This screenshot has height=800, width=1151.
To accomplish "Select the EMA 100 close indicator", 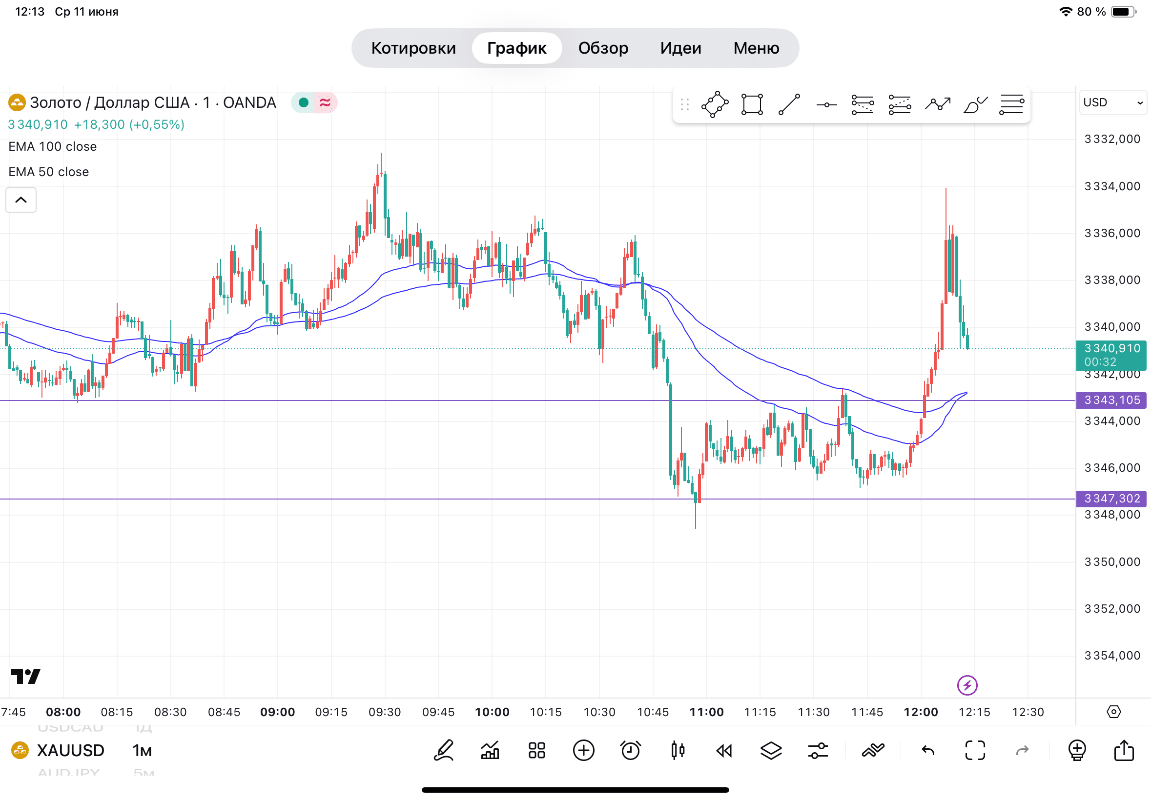I will pos(53,147).
